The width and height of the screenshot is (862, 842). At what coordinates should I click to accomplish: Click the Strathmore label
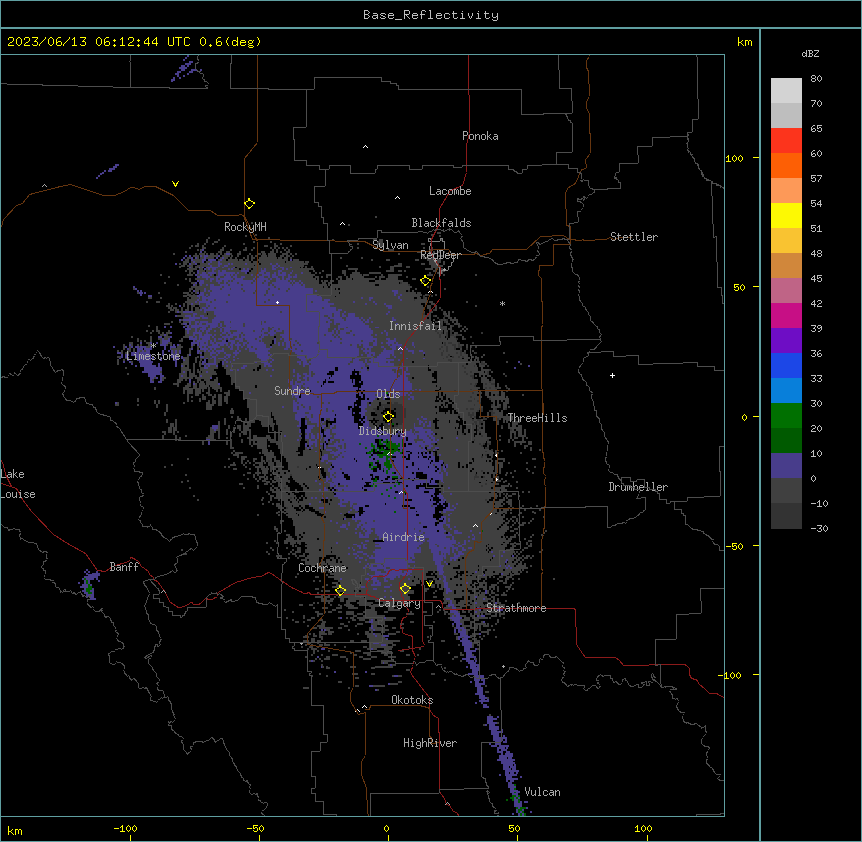pos(516,608)
